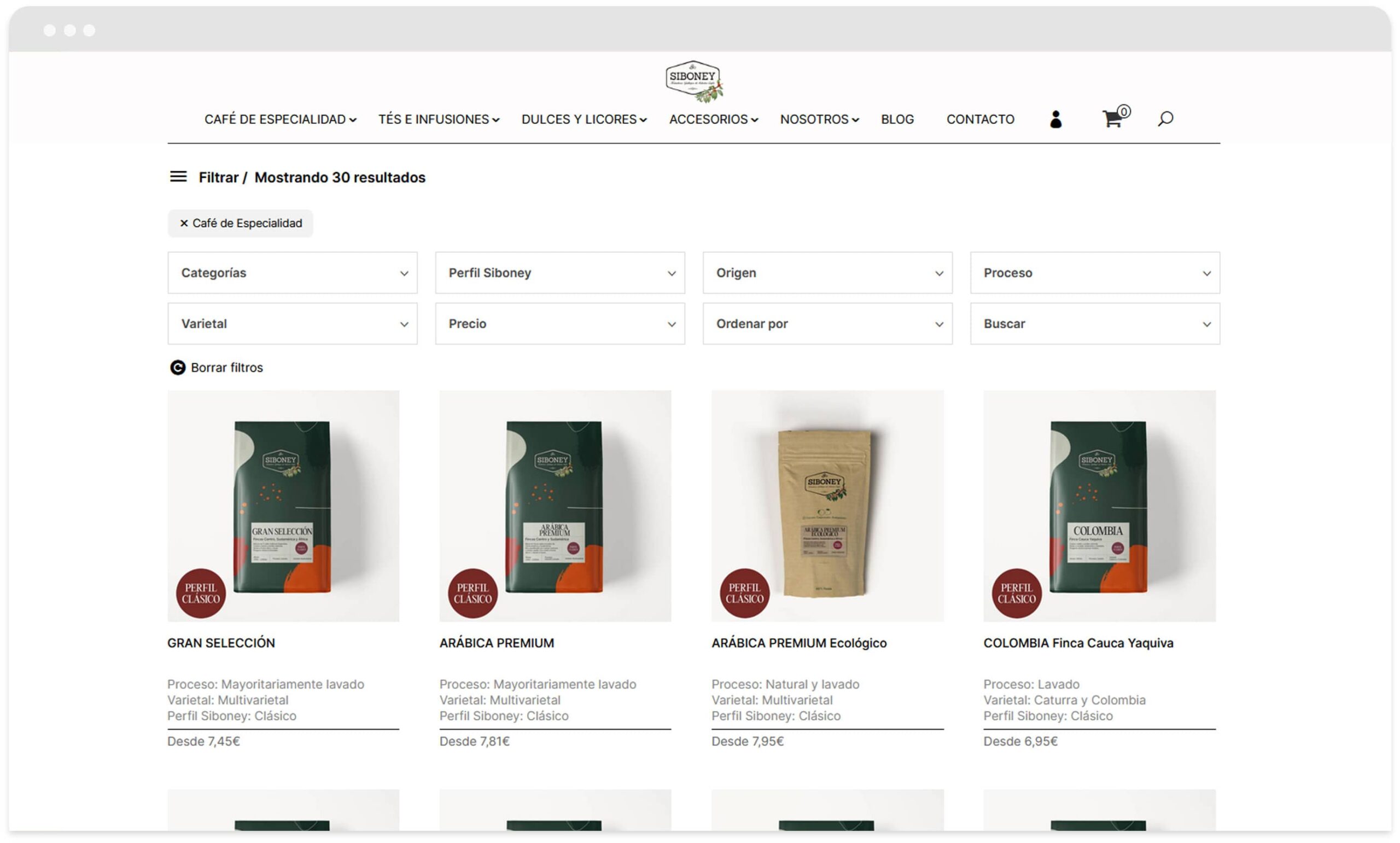Viewport: 1400px width, 843px height.
Task: Open the Nosotros menu
Action: (819, 119)
